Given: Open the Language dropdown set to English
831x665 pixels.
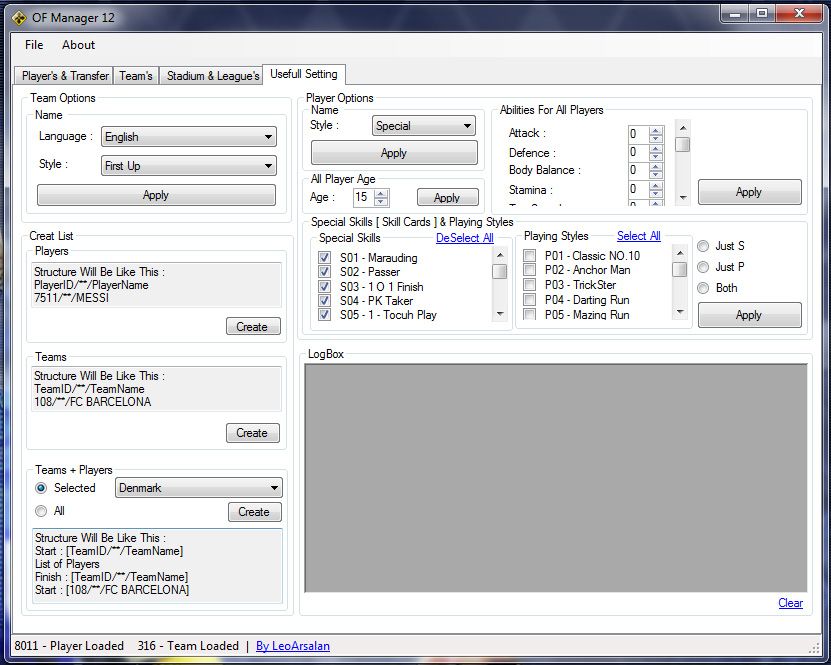Looking at the screenshot, I should pyautogui.click(x=188, y=137).
